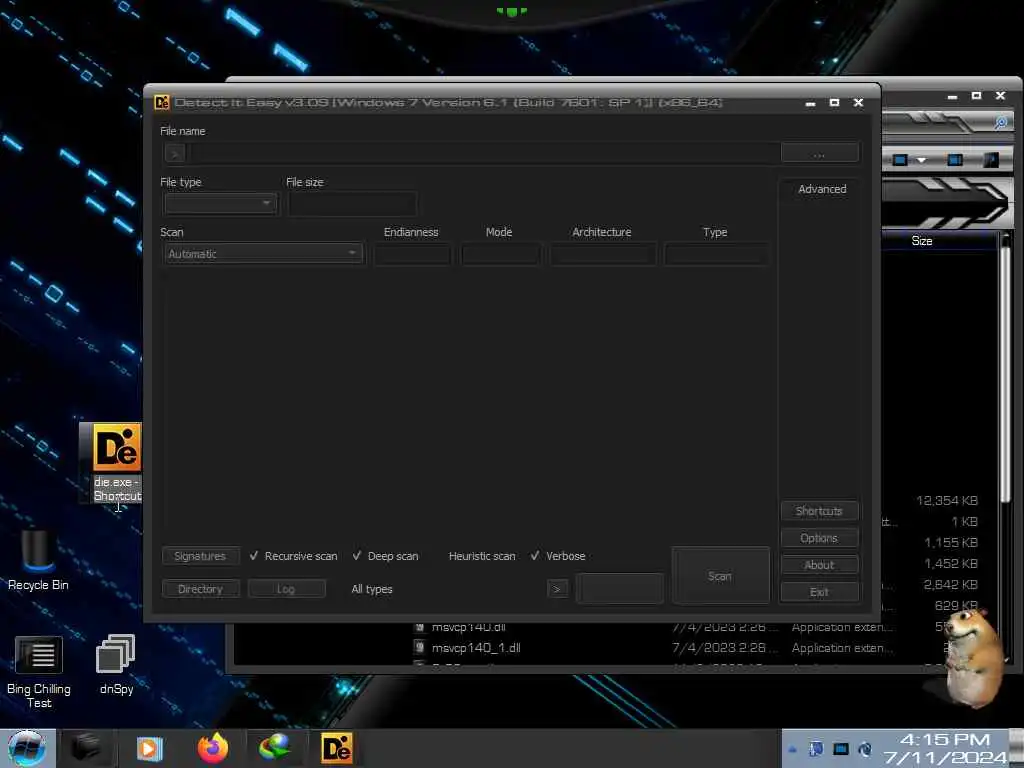Open die.exe Shortcut desktop icon
Screen dimensions: 1024x768
coord(117,462)
